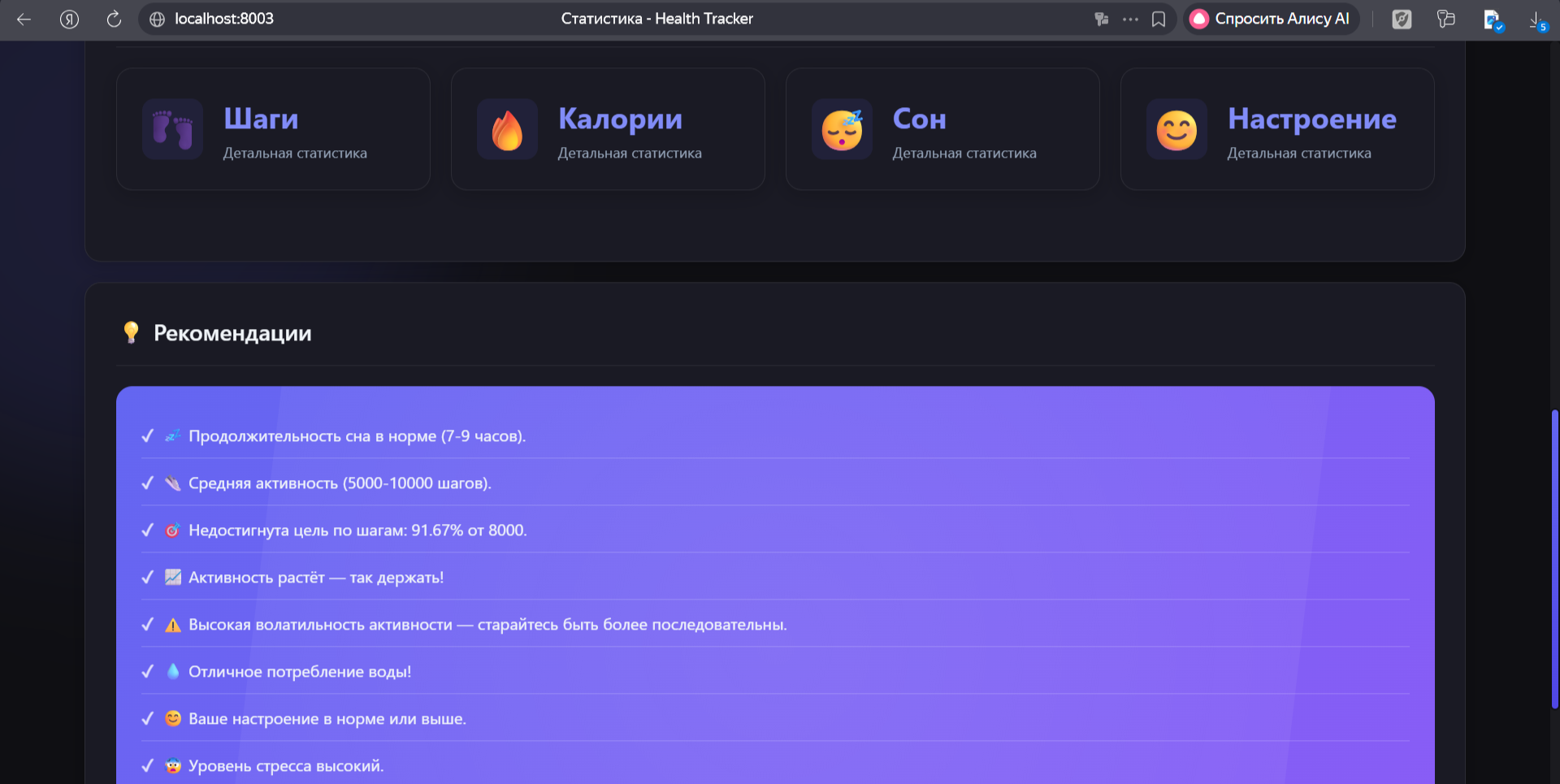The height and width of the screenshot is (784, 1560).
Task: Select 'Активность растёт — так держать!' line
Action: click(775, 578)
